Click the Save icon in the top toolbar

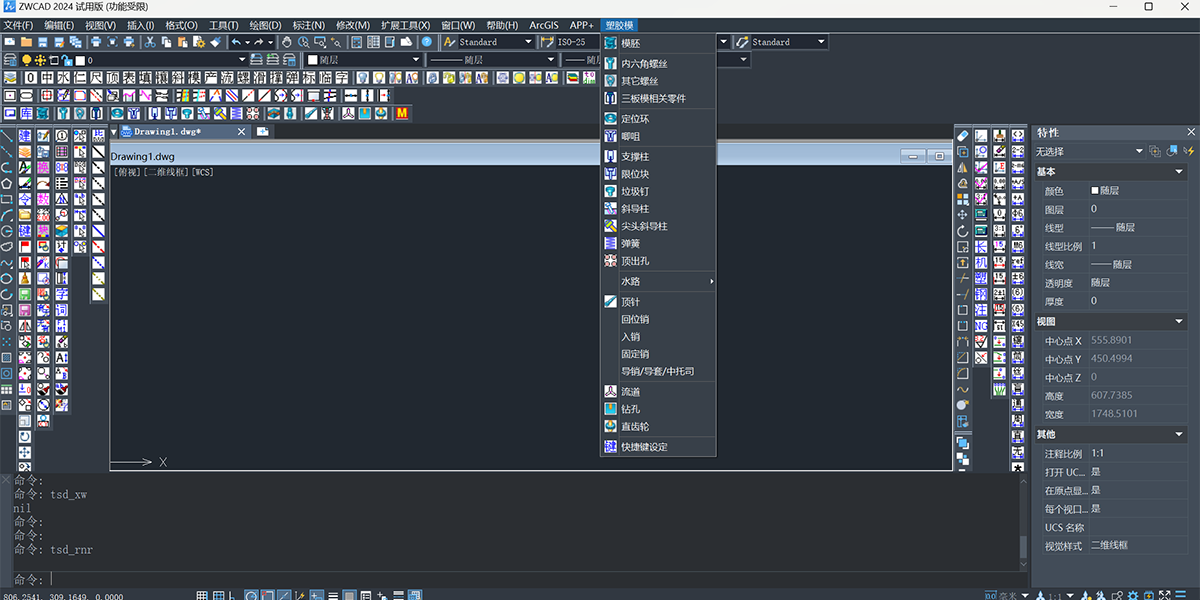click(x=43, y=42)
